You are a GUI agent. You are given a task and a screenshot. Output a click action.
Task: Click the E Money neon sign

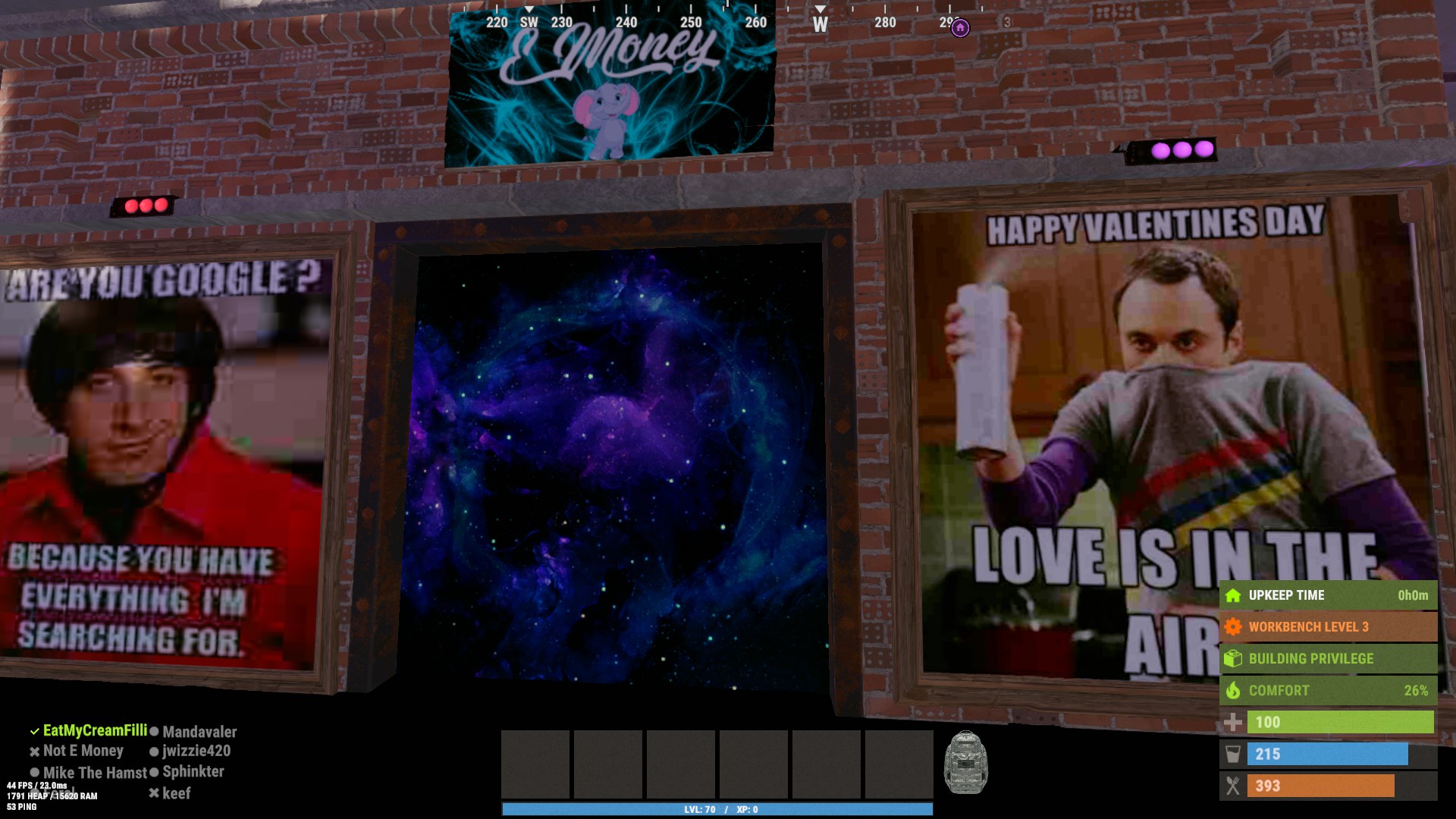click(x=610, y=85)
